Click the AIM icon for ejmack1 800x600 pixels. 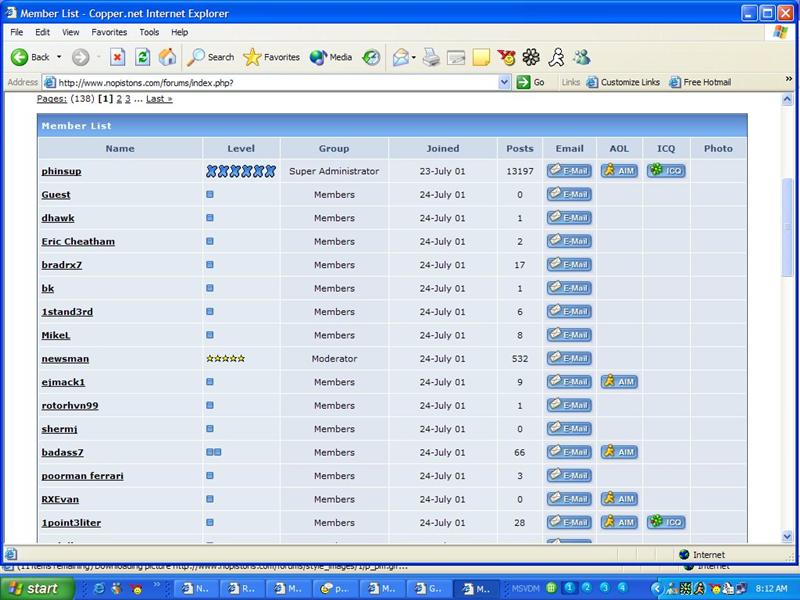619,382
